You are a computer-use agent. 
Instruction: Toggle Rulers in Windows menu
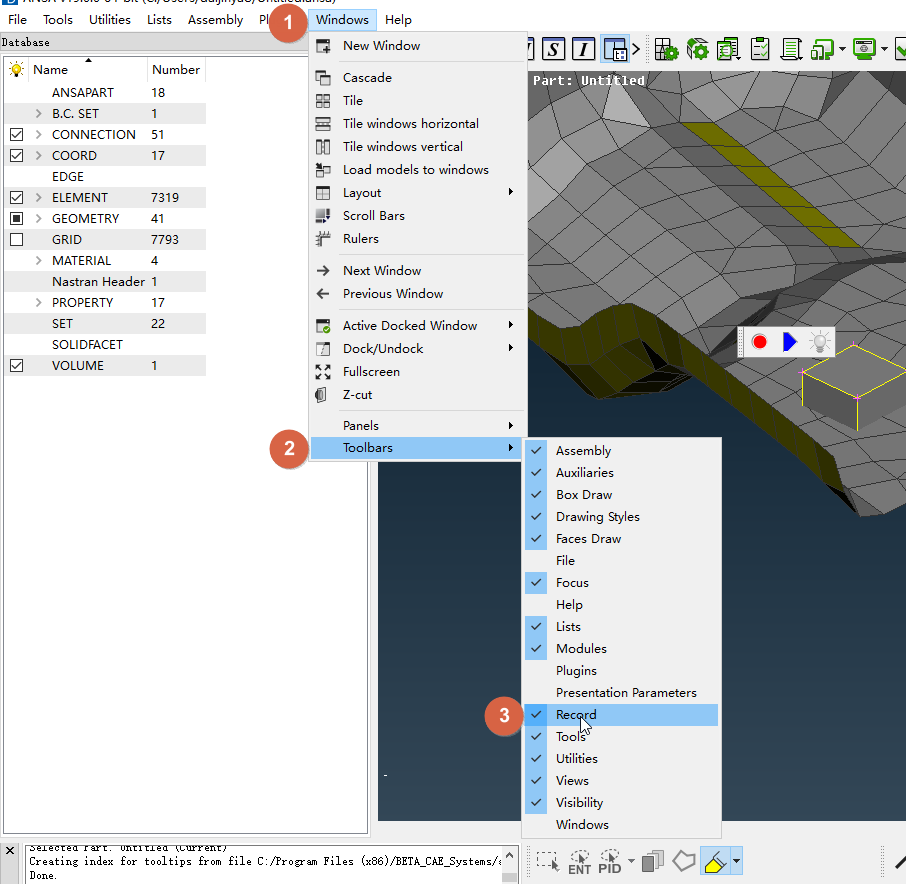[418, 239]
